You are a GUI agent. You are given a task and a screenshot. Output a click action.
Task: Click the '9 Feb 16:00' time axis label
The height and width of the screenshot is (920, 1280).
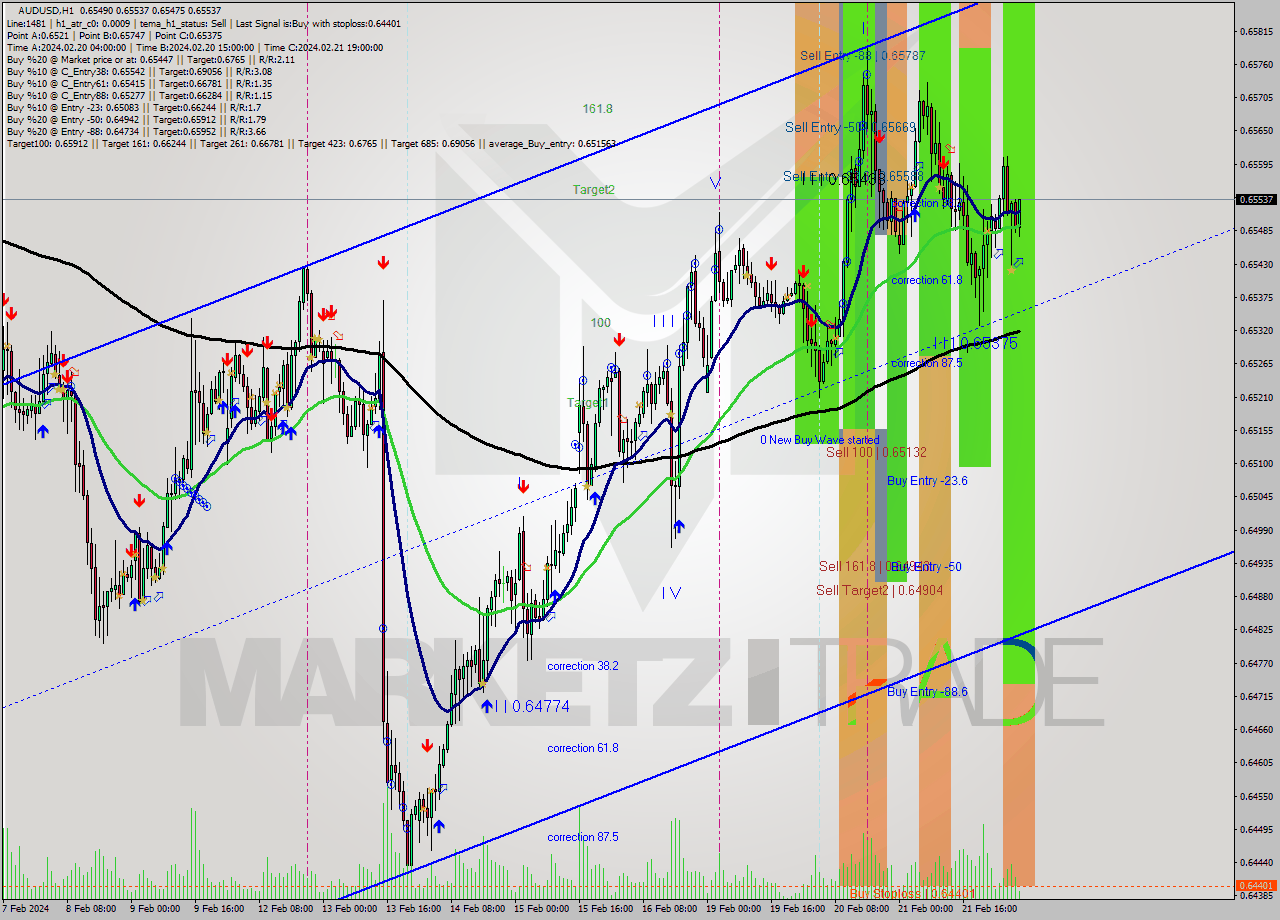218,909
